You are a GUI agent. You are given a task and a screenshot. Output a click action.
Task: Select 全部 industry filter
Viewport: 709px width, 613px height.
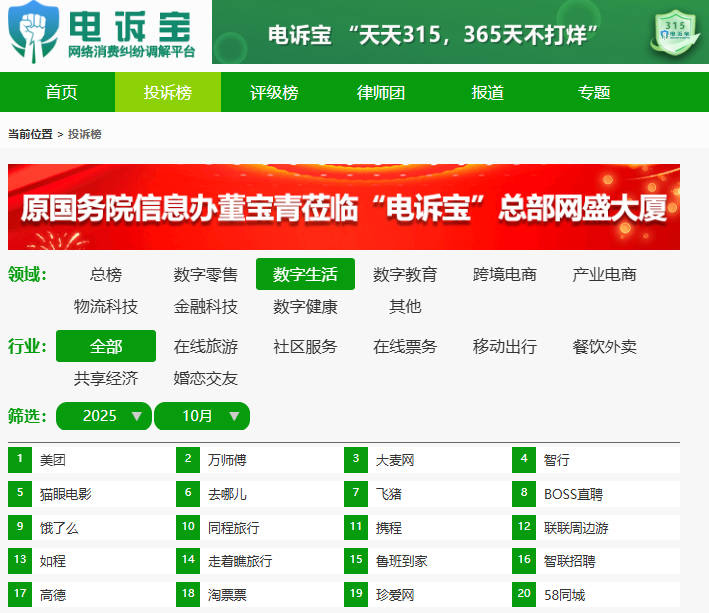[106, 346]
